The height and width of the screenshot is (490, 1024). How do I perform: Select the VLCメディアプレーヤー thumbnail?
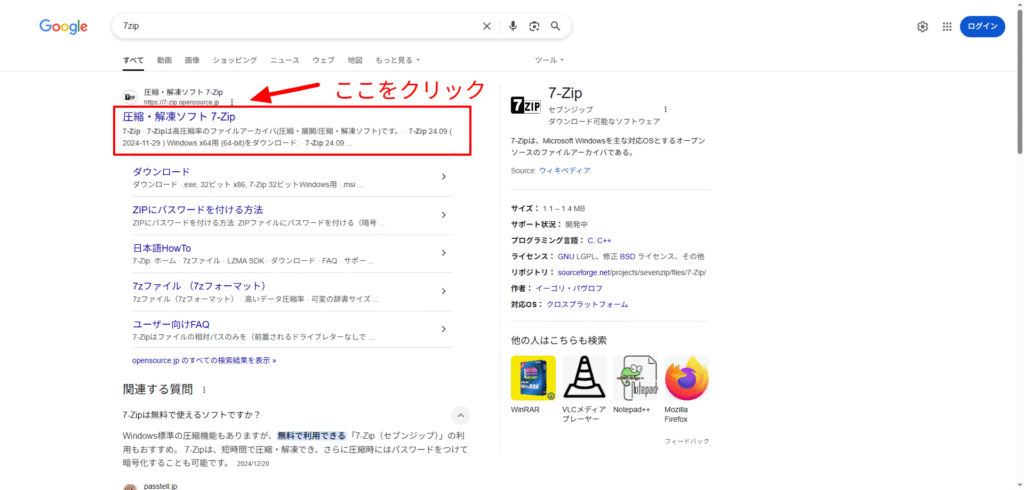tap(584, 378)
